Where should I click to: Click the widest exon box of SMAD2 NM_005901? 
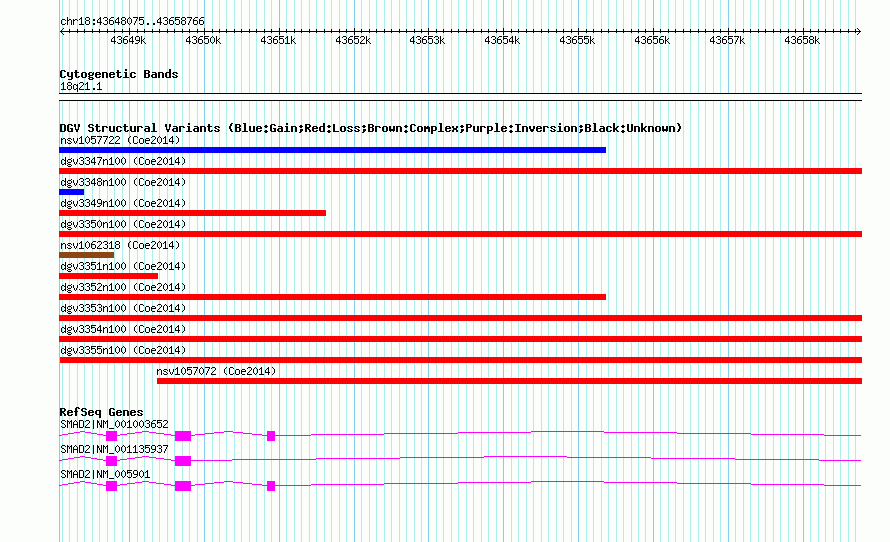[x=183, y=486]
